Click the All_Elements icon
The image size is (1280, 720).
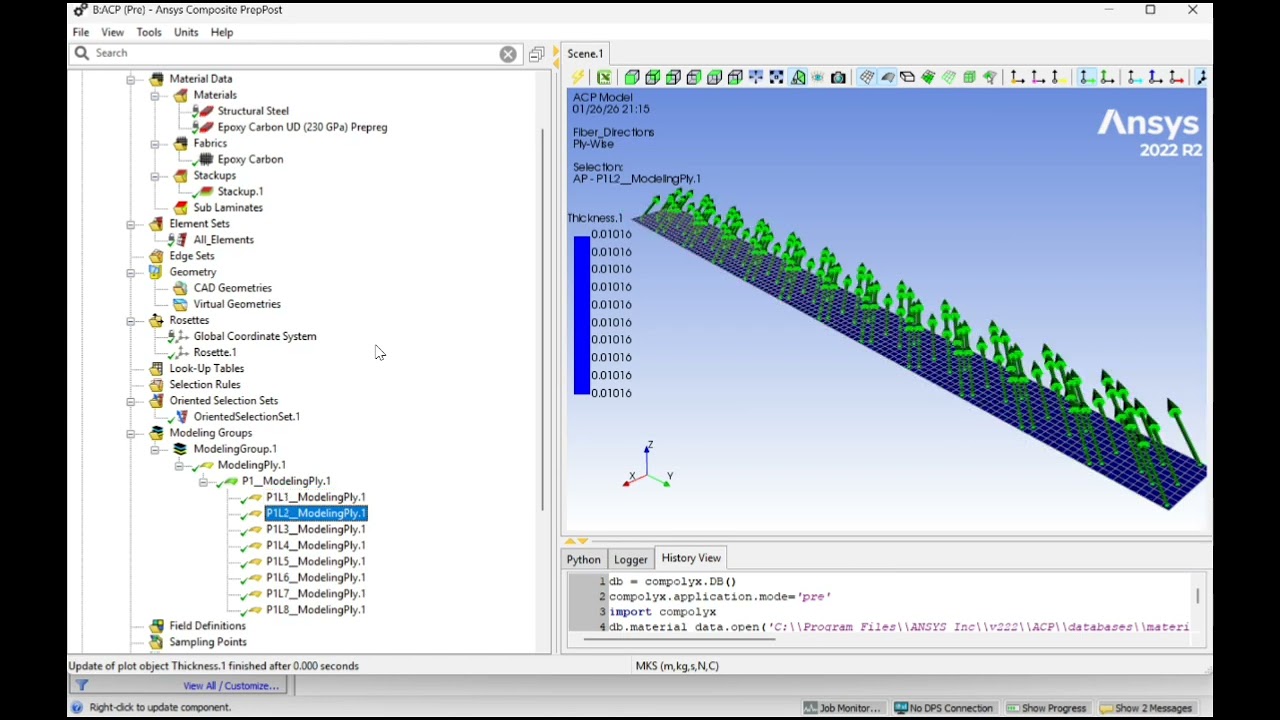[180, 239]
